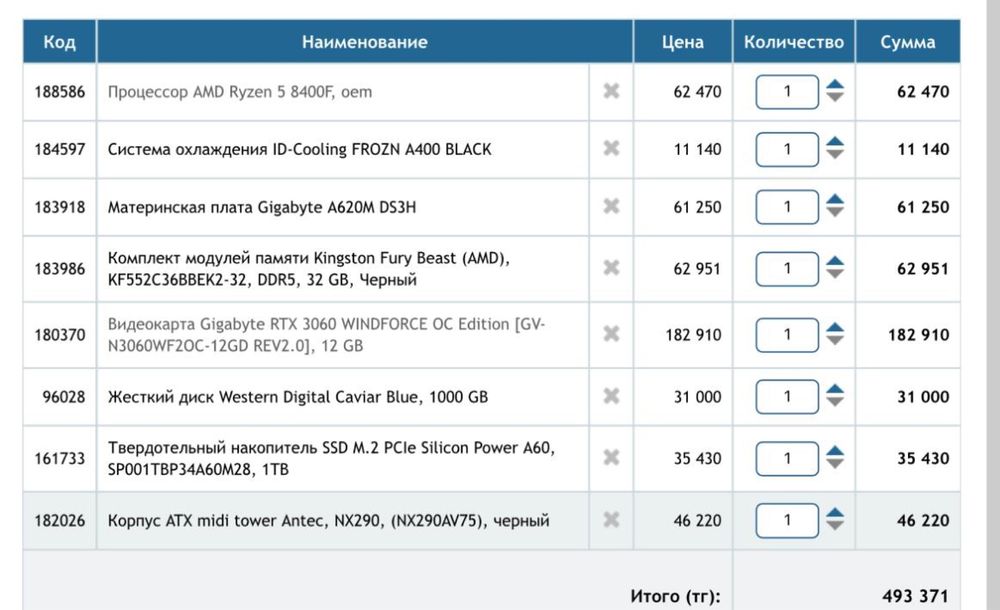Image resolution: width=1000 pixels, height=610 pixels.
Task: Remove the Western Digital Caviar Blue disk
Action: pos(611,396)
